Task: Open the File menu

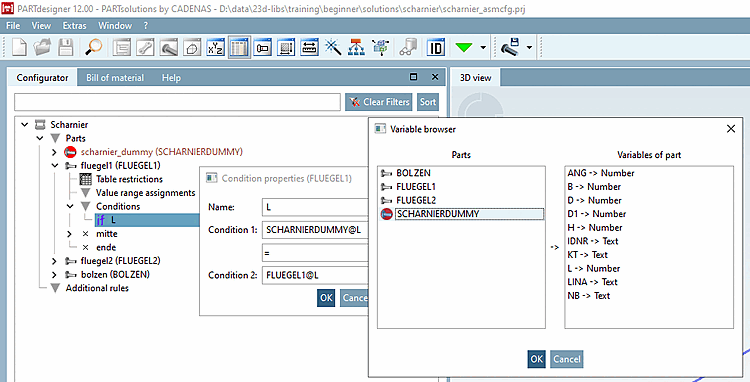Action: pyautogui.click(x=13, y=26)
